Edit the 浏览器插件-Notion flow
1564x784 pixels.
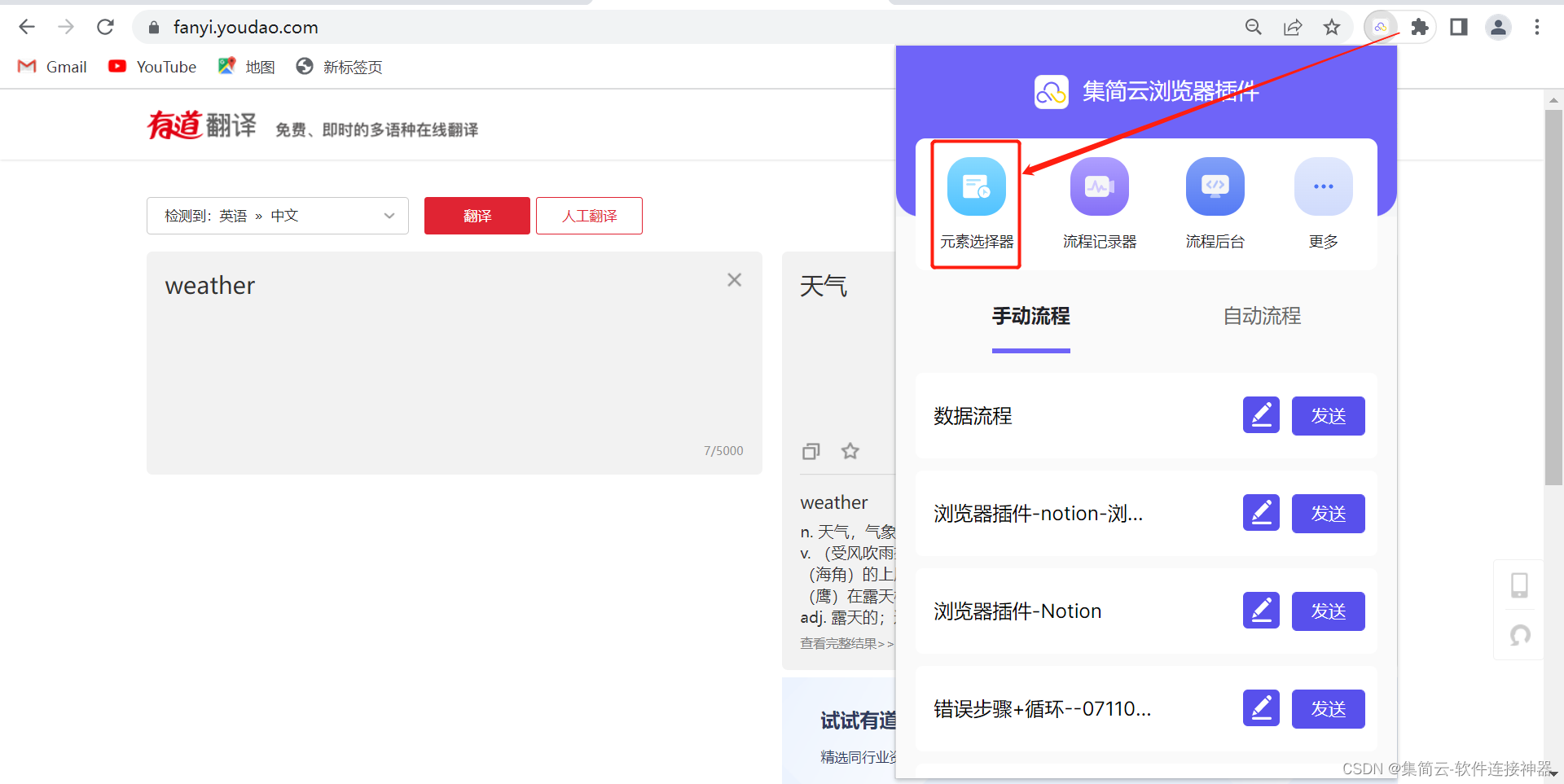coord(1261,611)
